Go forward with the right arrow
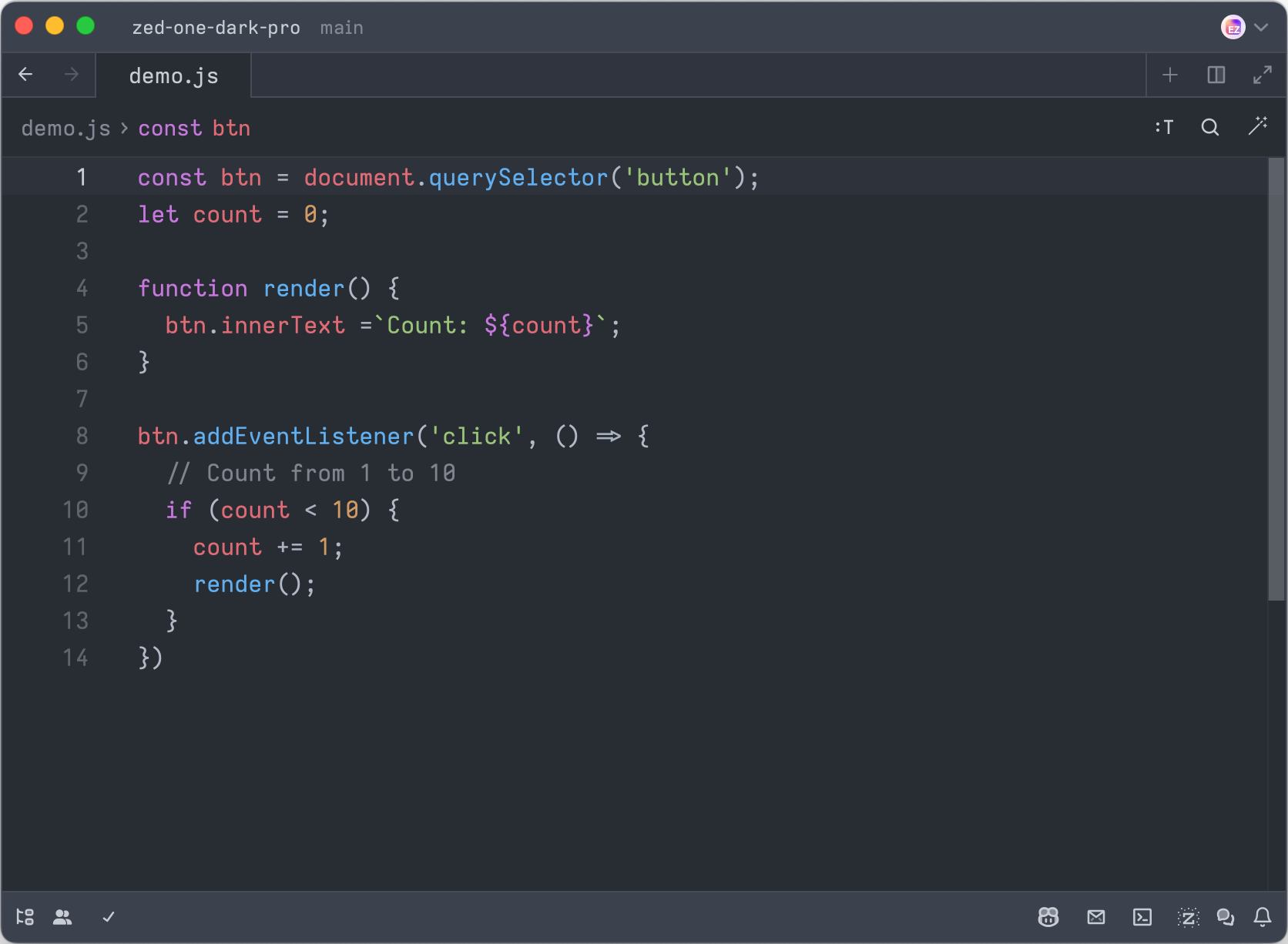1288x944 pixels. [72, 75]
